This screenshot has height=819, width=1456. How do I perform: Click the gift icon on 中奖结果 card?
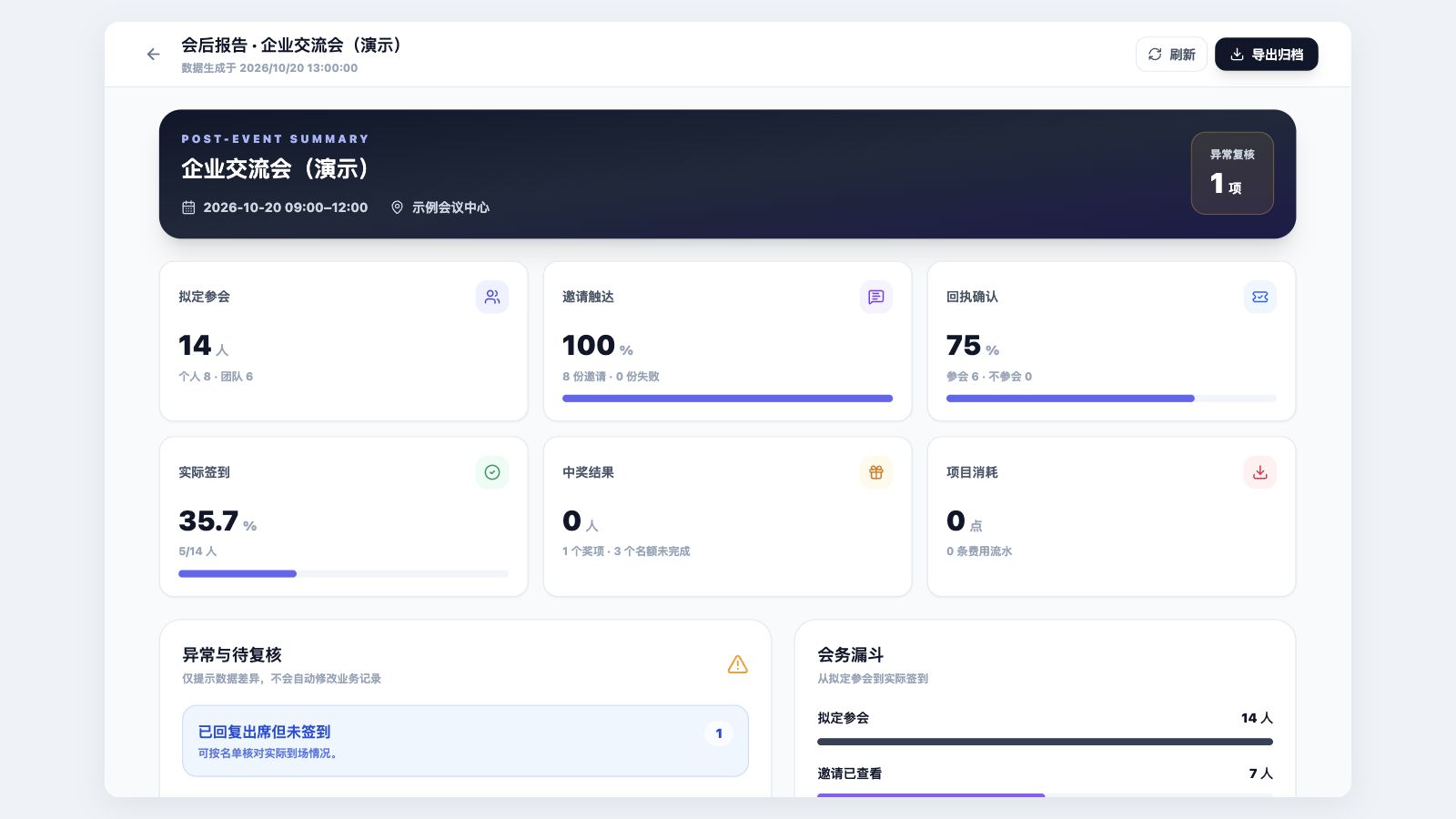click(x=876, y=472)
